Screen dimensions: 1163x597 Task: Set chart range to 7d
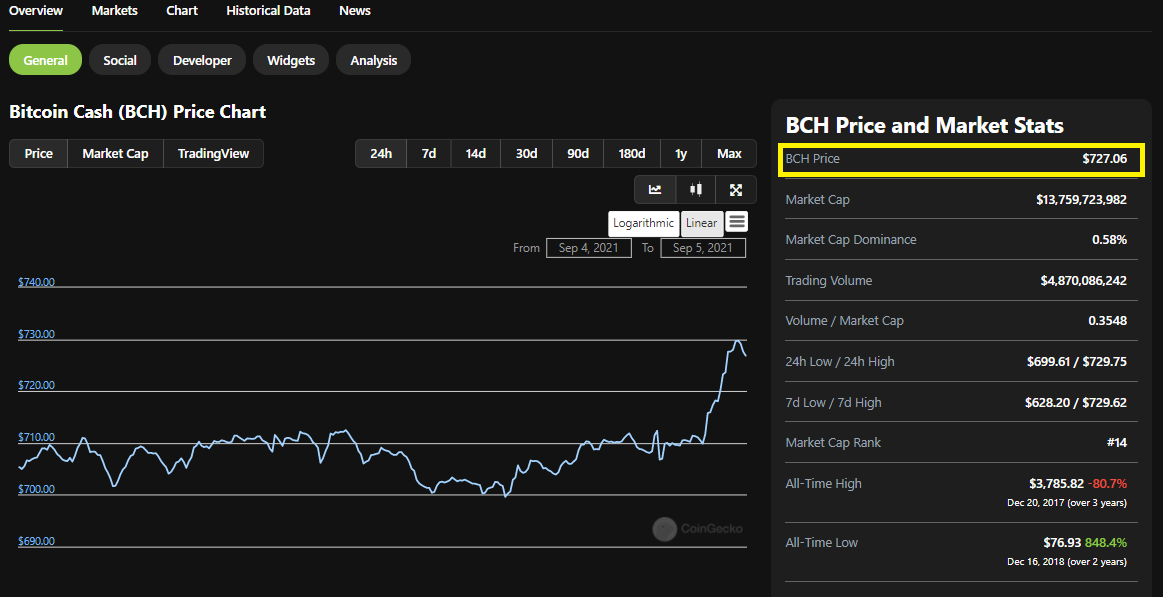click(429, 154)
